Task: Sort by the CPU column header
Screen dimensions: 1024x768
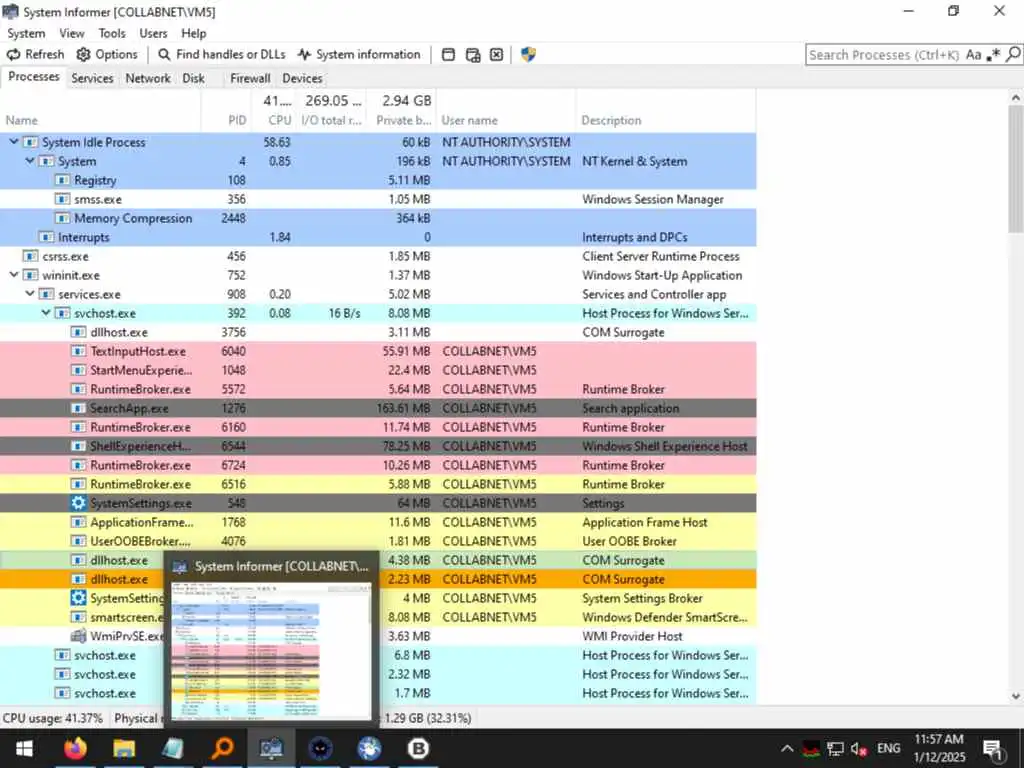Action: (x=274, y=120)
